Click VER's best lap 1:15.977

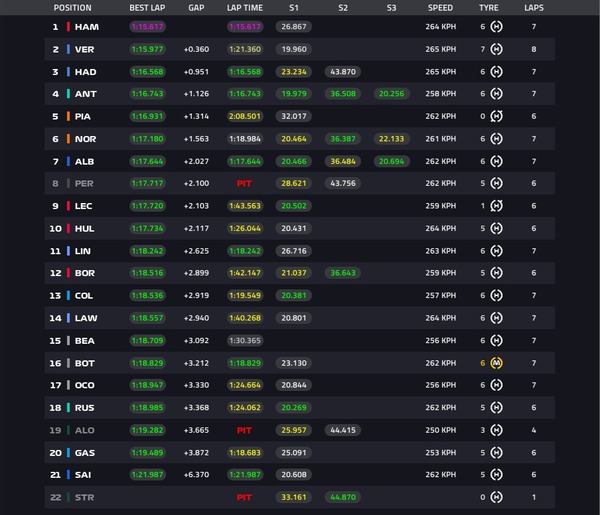147,49
